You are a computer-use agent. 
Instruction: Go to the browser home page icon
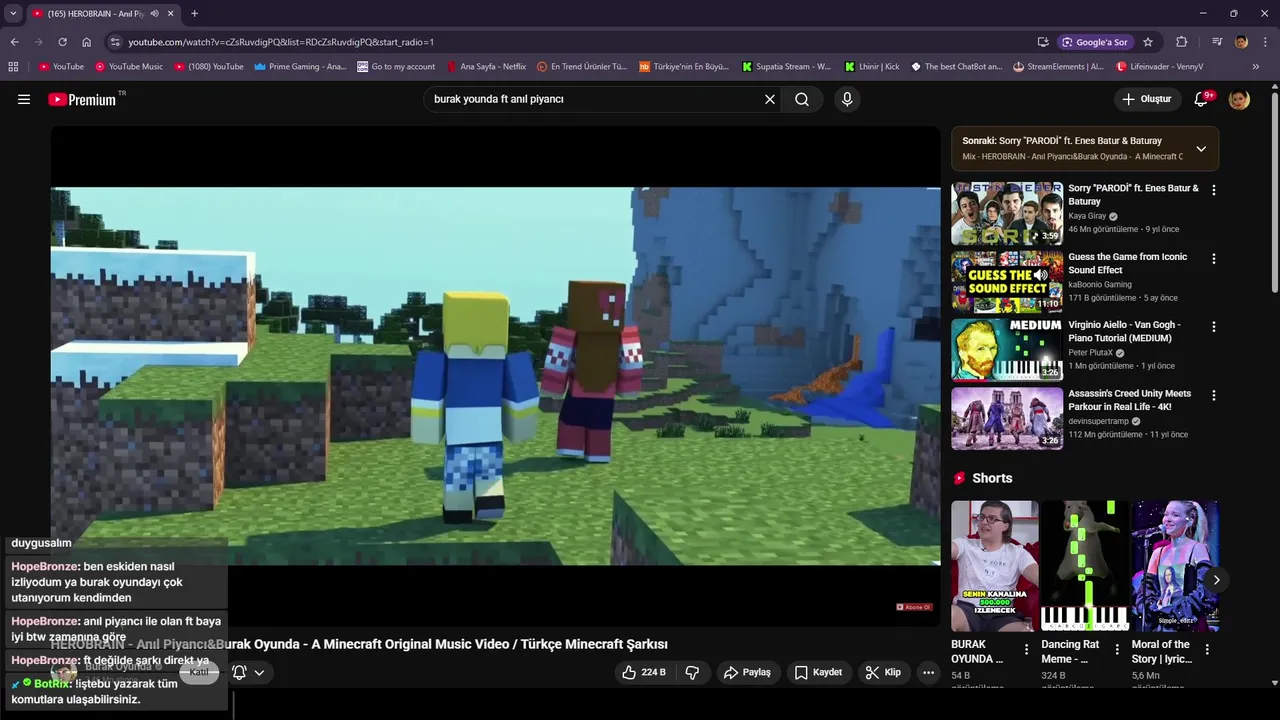[86, 42]
